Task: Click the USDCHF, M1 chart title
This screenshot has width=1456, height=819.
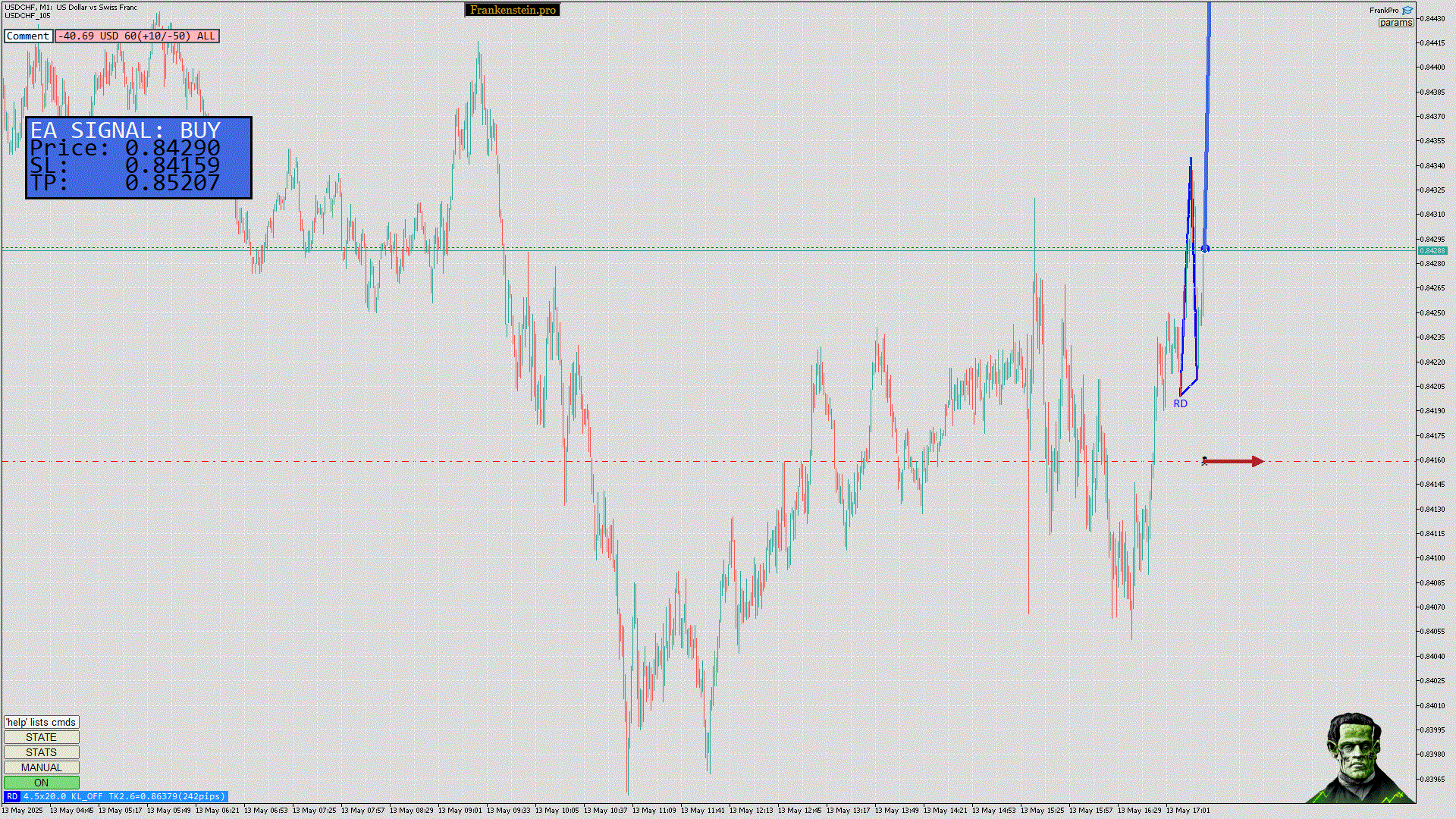Action: pyautogui.click(x=71, y=7)
